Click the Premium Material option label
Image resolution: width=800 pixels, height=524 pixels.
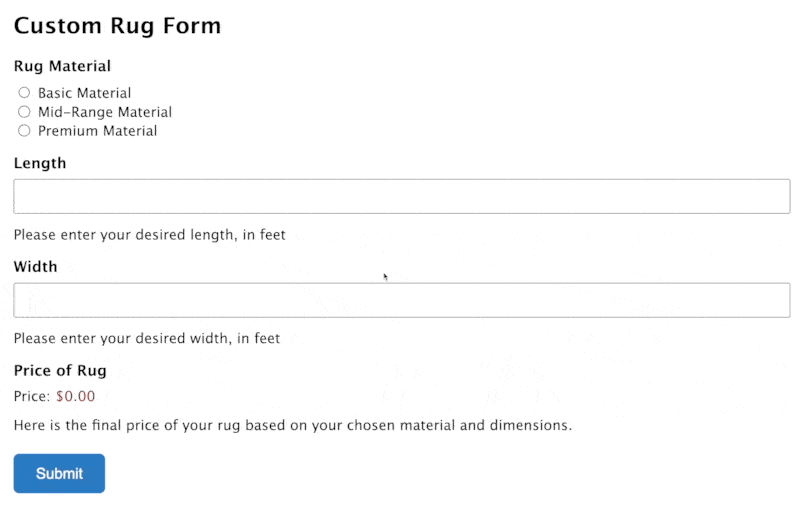[x=97, y=131]
